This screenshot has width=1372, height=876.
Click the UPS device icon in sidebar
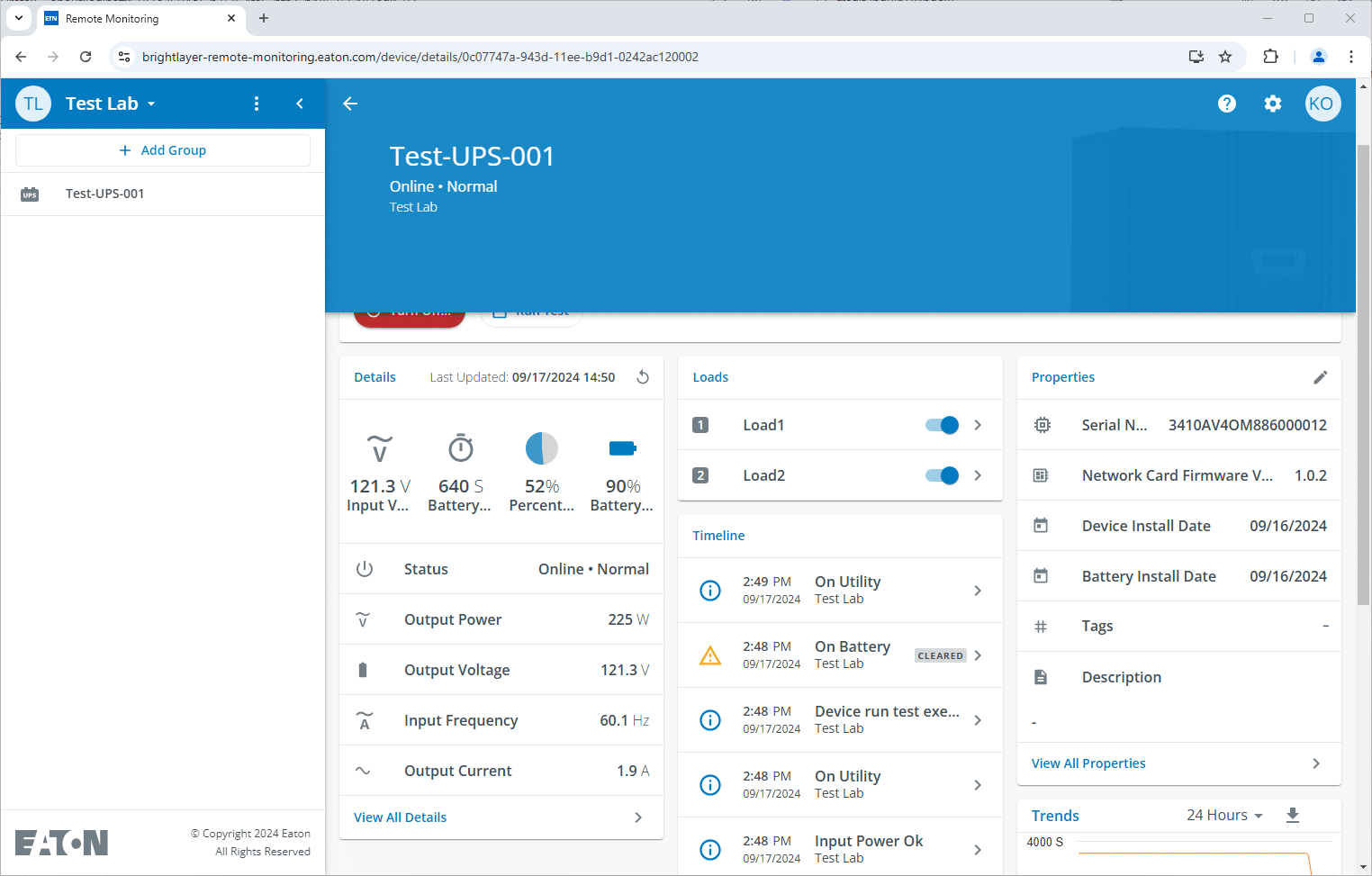[30, 194]
